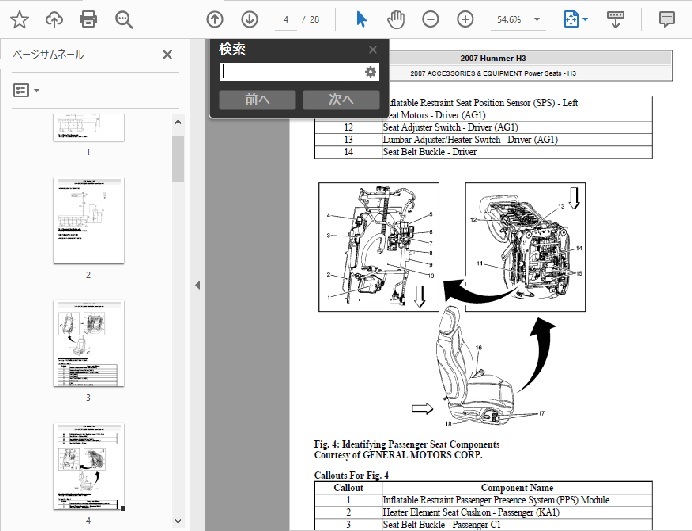The image size is (692, 531).
Task: Click 'Inflatable Restraint Passenger Presence System' row
Action: pyautogui.click(x=483, y=500)
